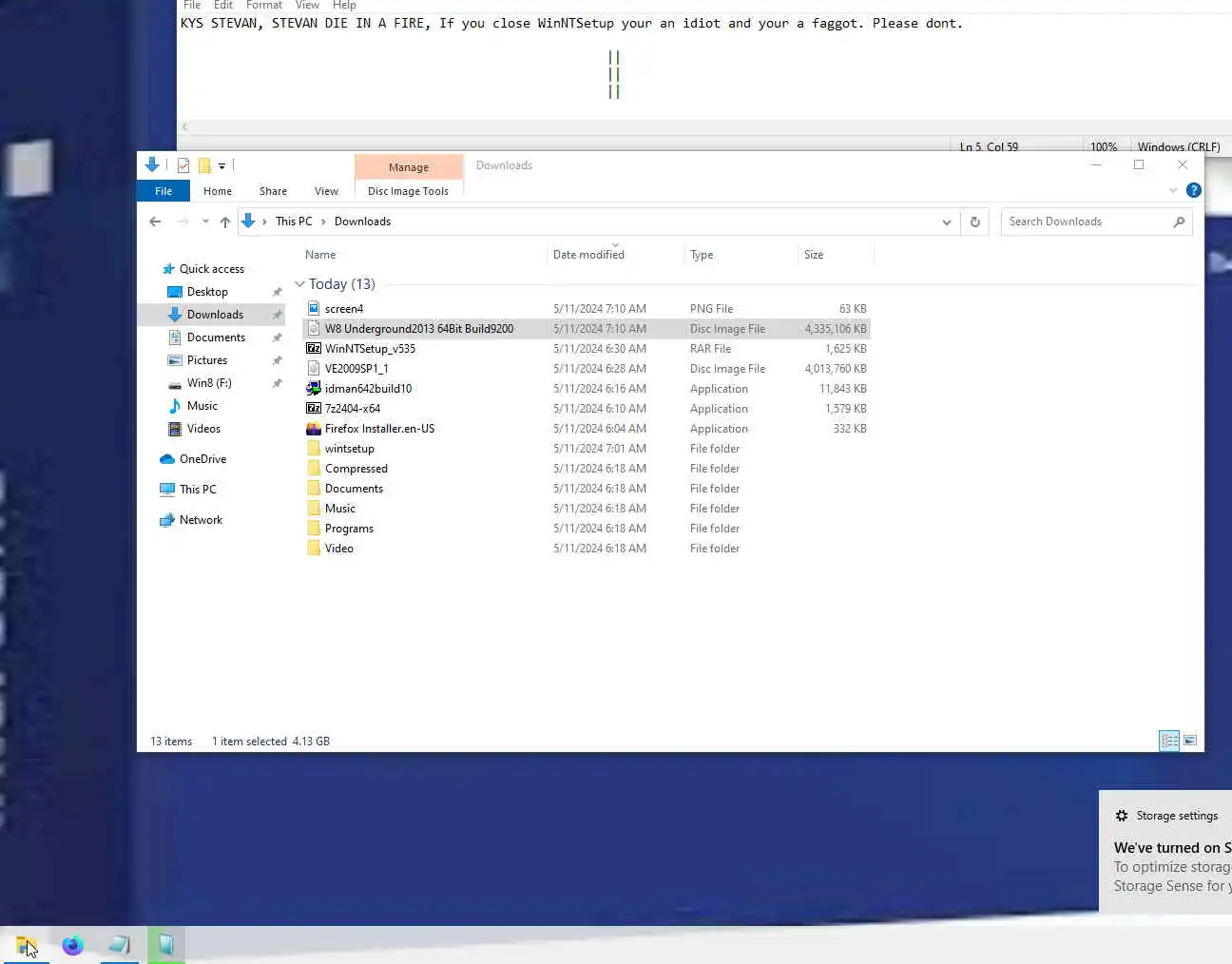The height and width of the screenshot is (964, 1232).
Task: Click the New folder icon in title bar
Action: (204, 165)
